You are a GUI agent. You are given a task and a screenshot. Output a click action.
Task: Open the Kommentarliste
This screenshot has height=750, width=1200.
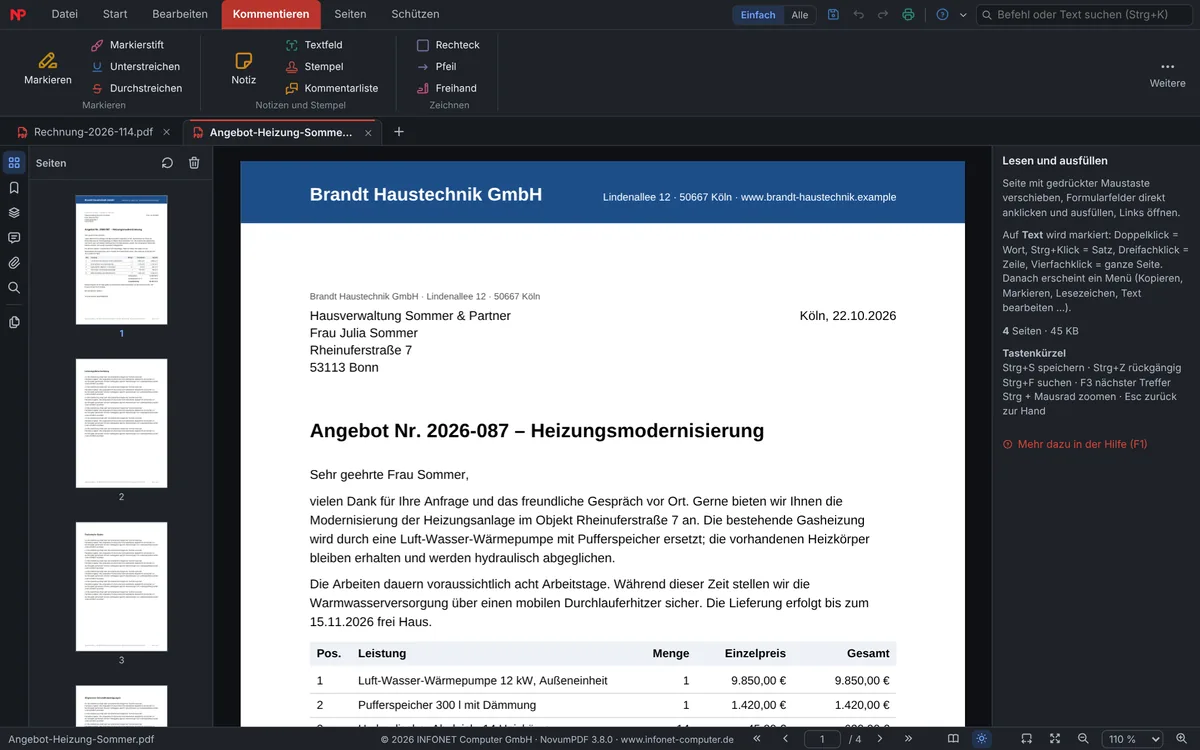click(332, 88)
